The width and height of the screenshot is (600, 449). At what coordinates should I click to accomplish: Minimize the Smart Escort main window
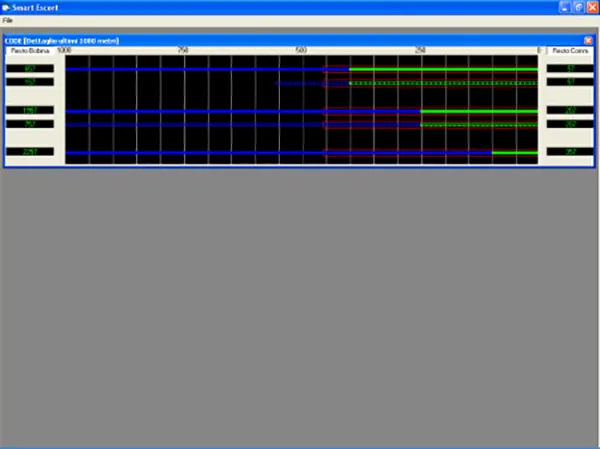(x=565, y=7)
